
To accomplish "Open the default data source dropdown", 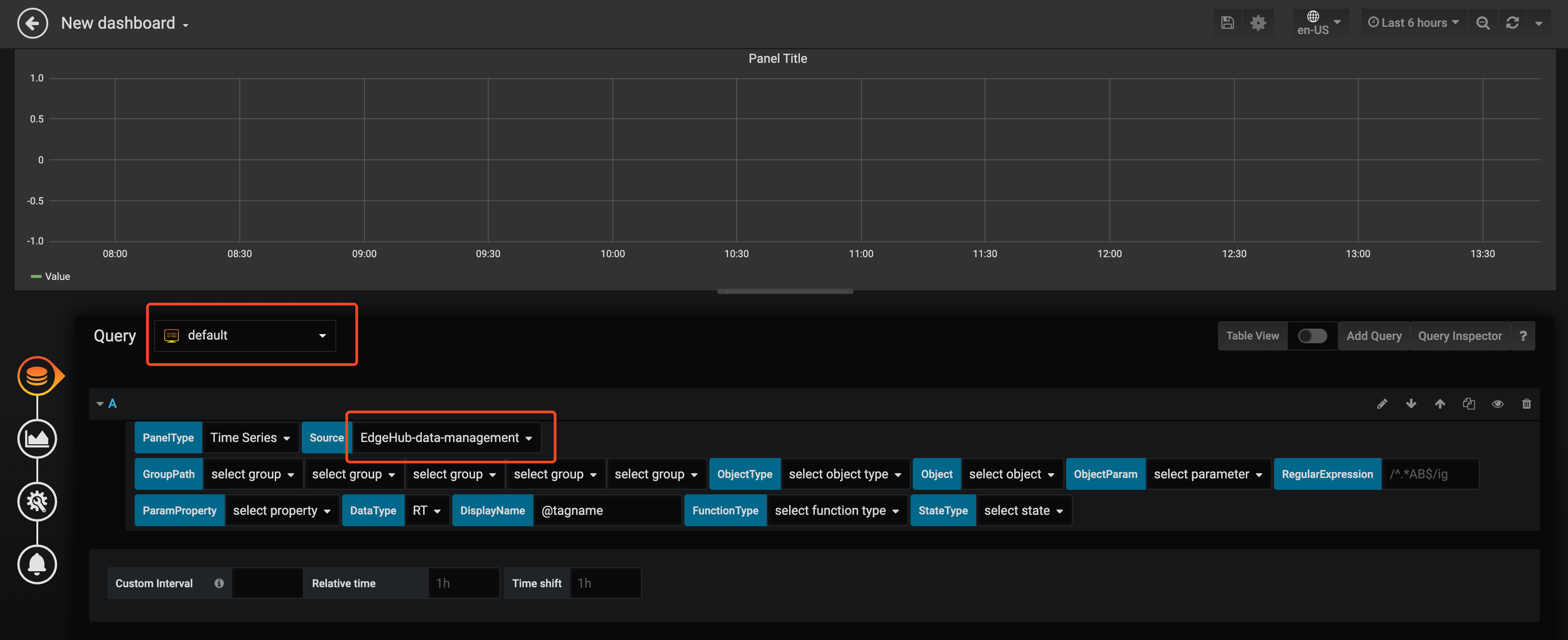I will coord(245,335).
